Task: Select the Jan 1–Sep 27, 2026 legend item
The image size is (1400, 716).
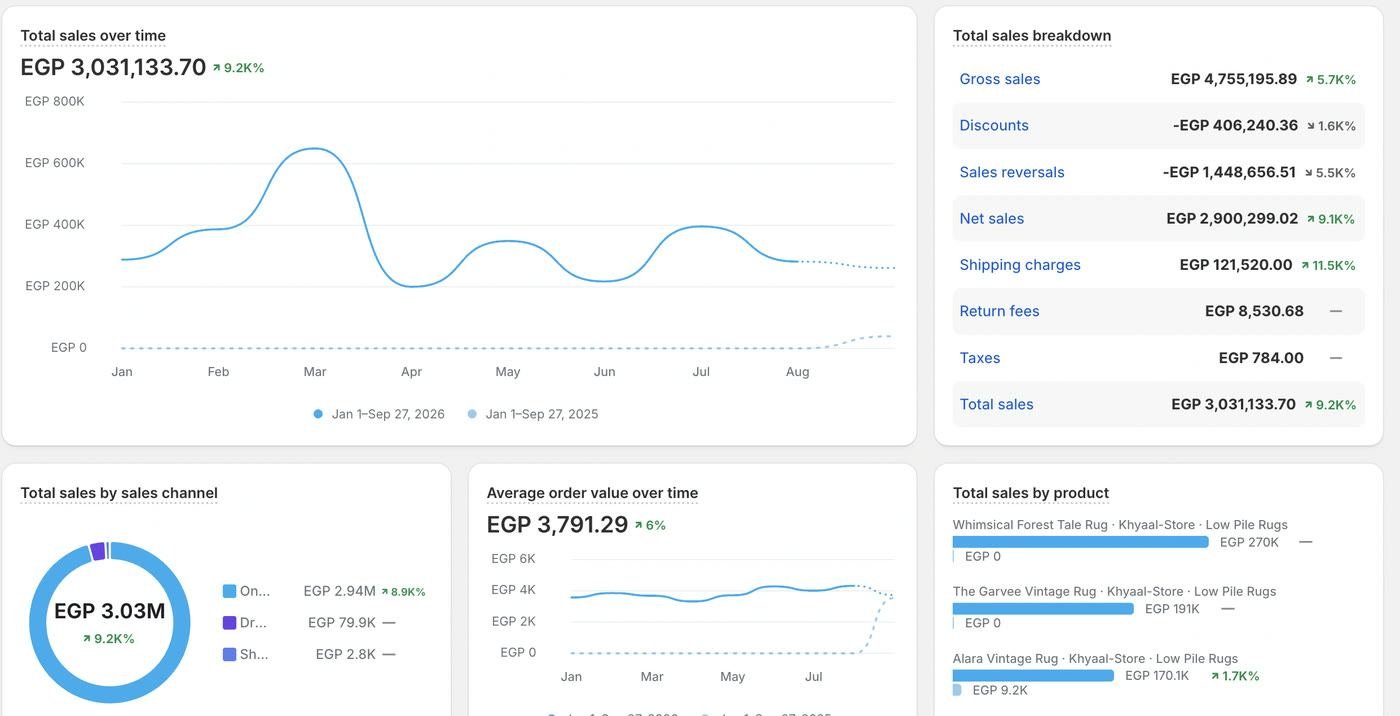Action: 380,414
